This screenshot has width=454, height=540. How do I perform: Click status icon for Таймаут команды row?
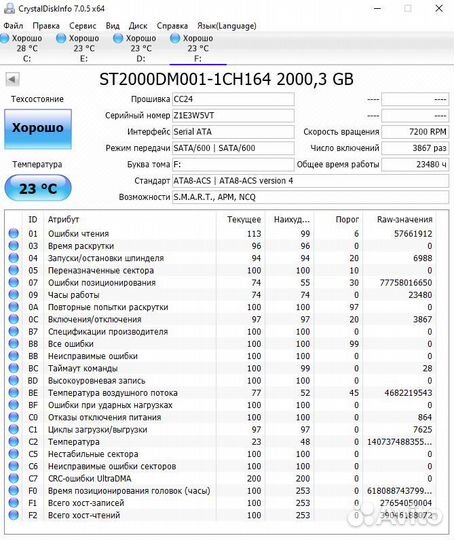pyautogui.click(x=14, y=368)
